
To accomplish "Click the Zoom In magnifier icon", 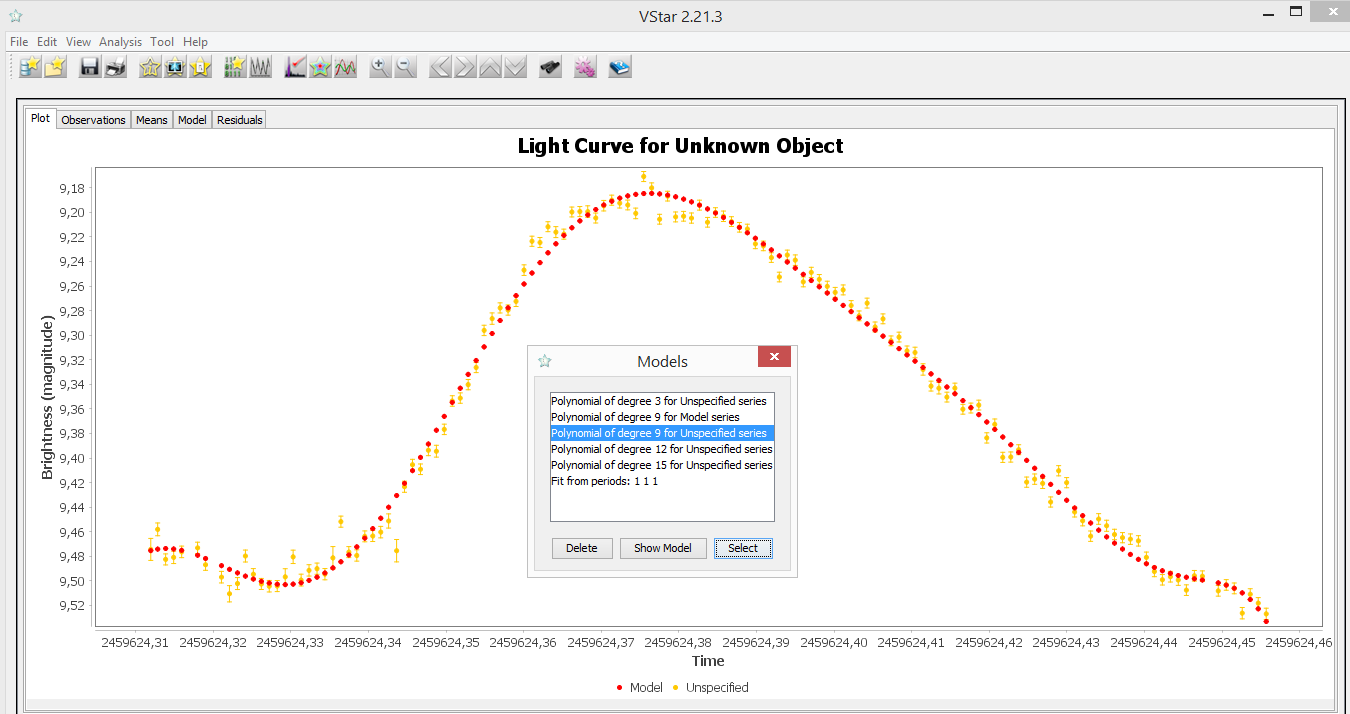I will [x=380, y=67].
